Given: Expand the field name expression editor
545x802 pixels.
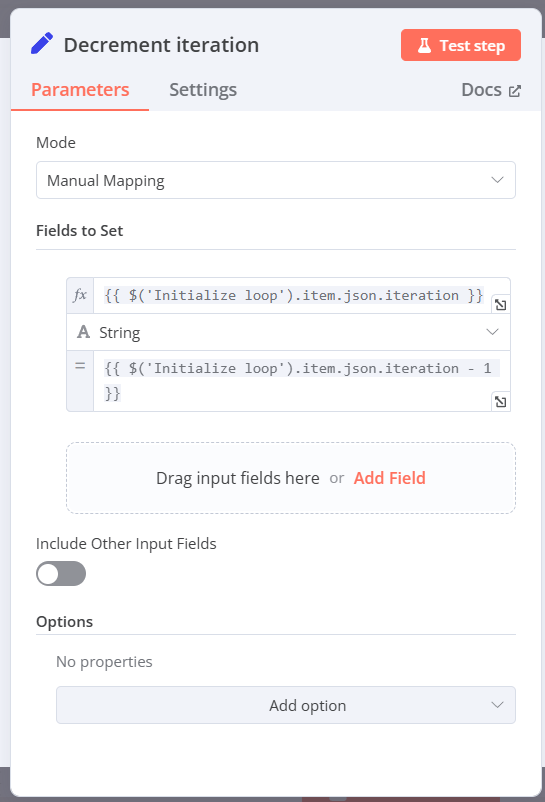Looking at the screenshot, I should [x=501, y=305].
